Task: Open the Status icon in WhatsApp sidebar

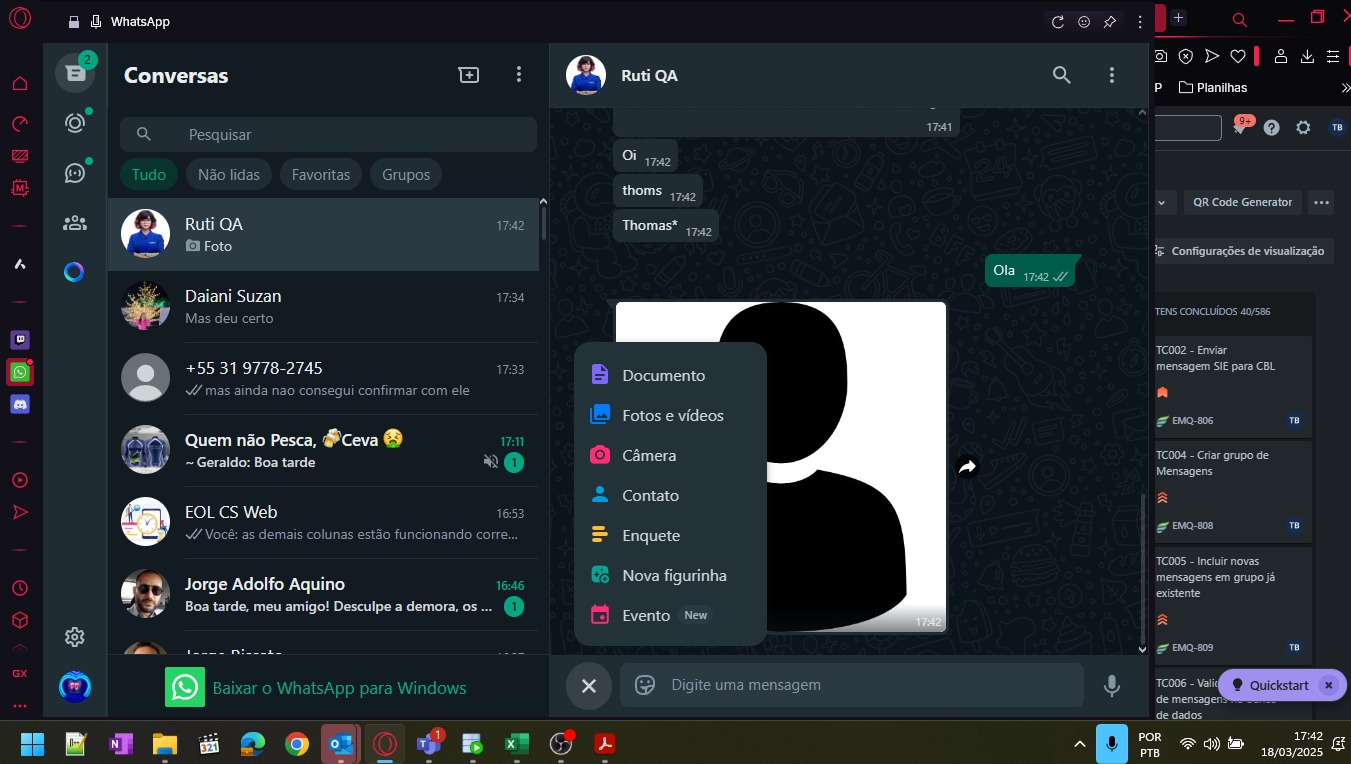Action: point(75,123)
